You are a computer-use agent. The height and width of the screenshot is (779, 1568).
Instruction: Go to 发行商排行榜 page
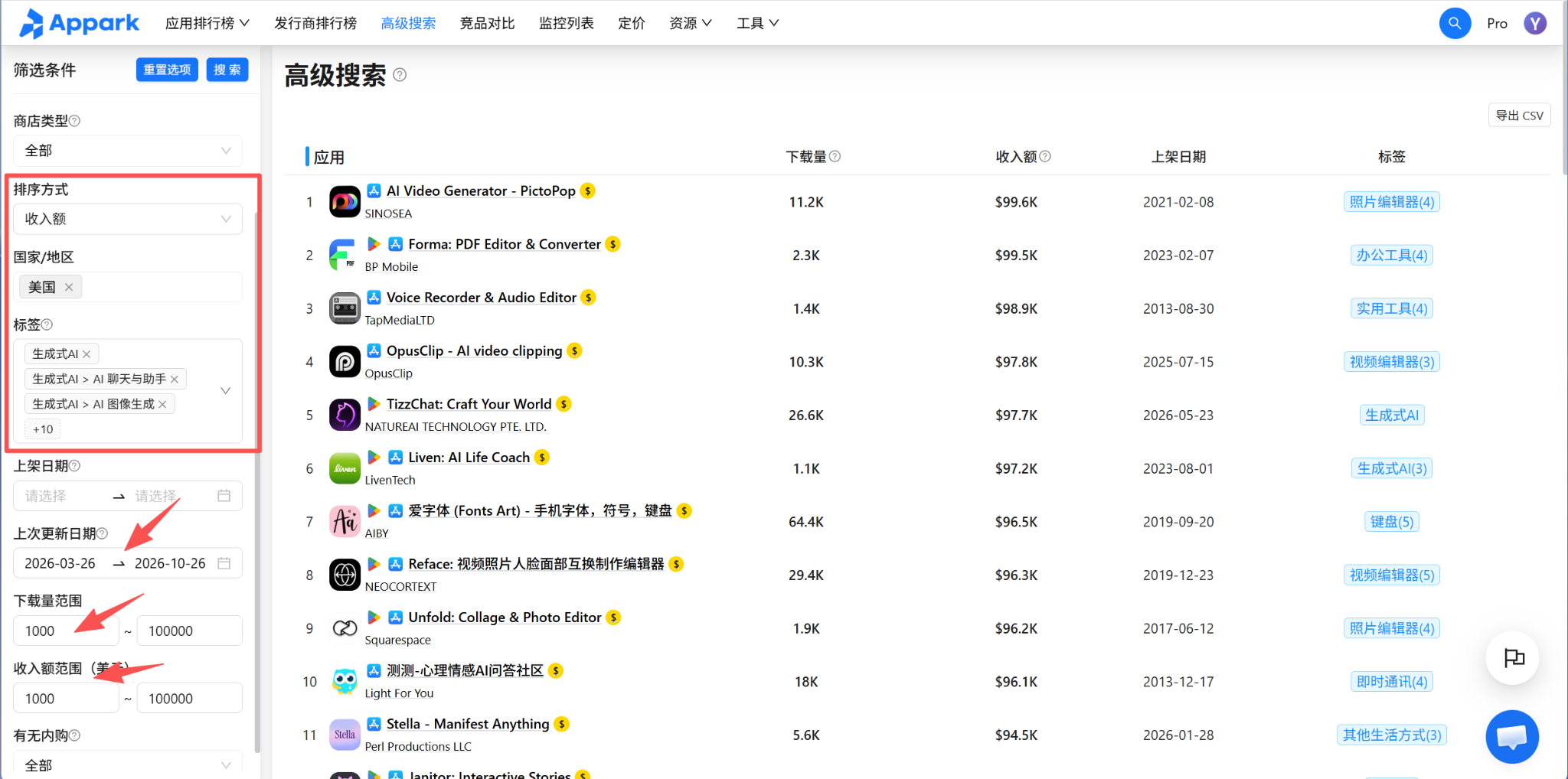click(315, 23)
